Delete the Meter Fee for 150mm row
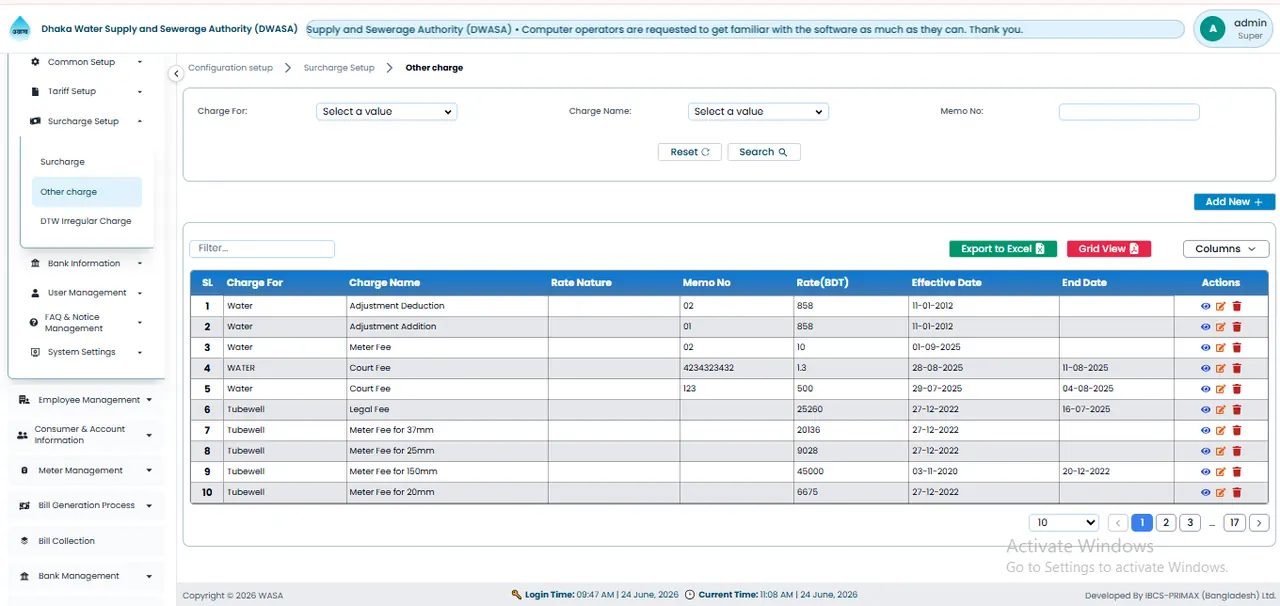Image resolution: width=1280 pixels, height=606 pixels. click(x=1237, y=472)
